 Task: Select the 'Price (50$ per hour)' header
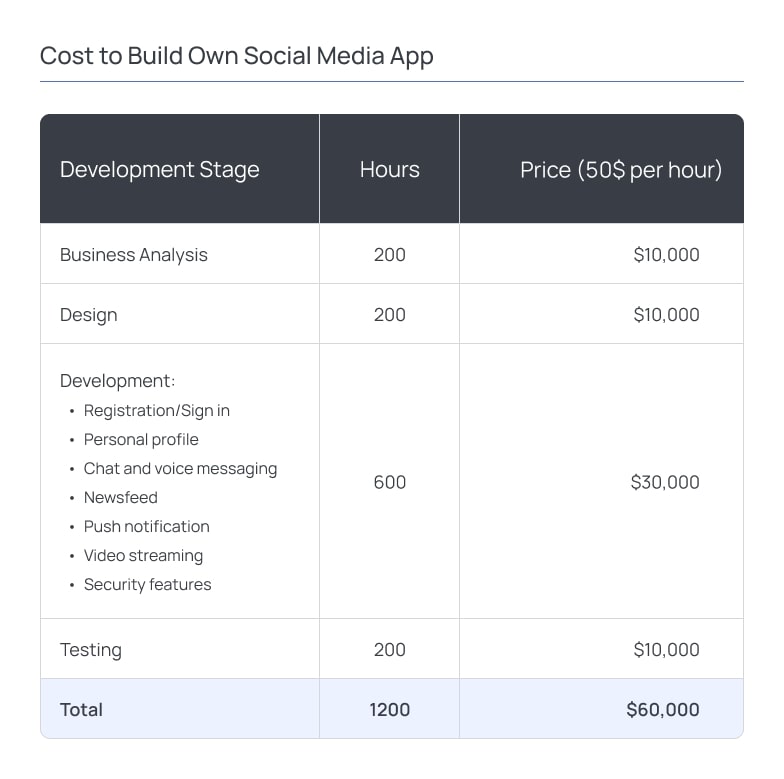coord(620,170)
